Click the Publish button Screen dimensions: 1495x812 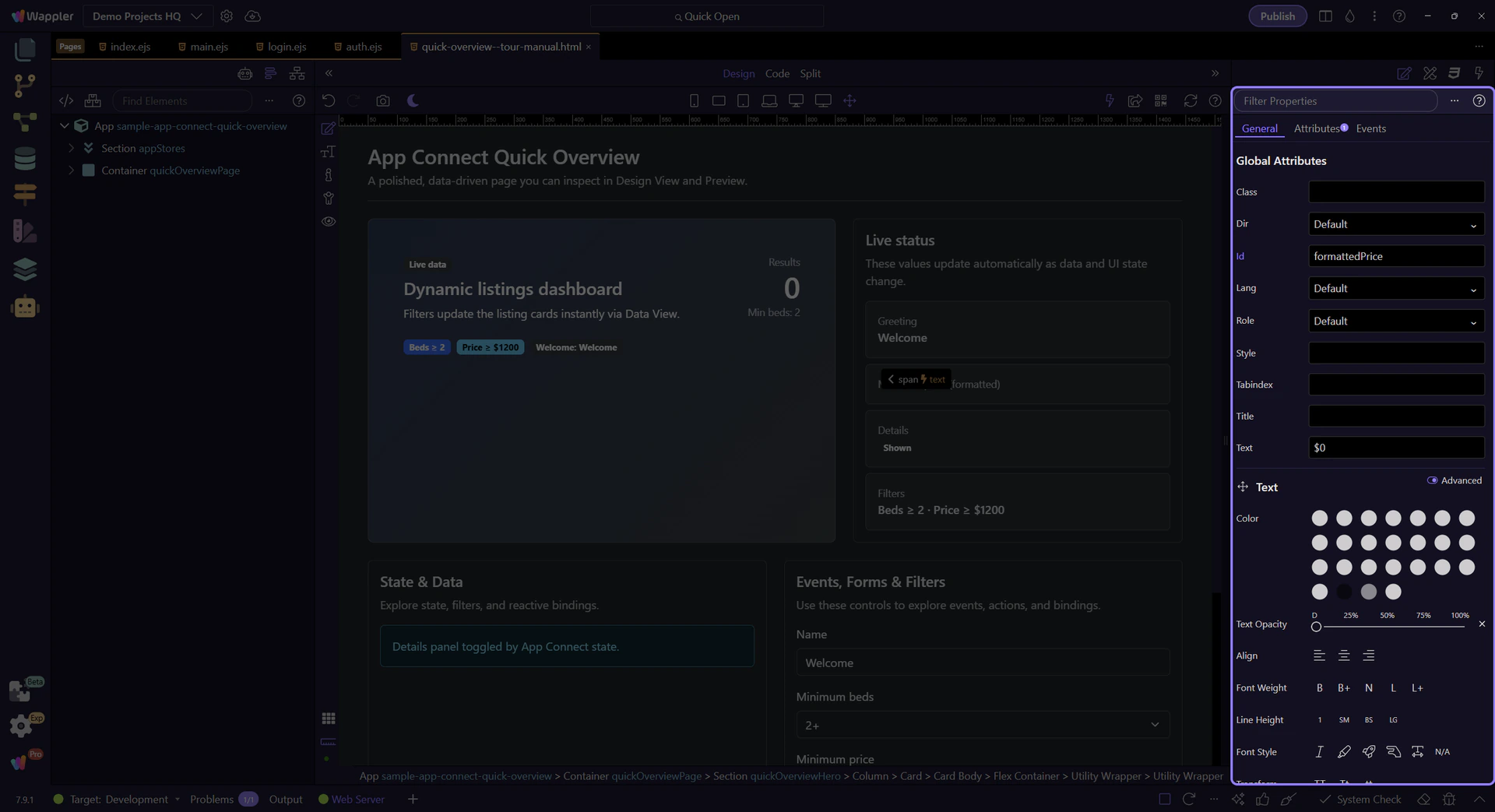coord(1277,16)
